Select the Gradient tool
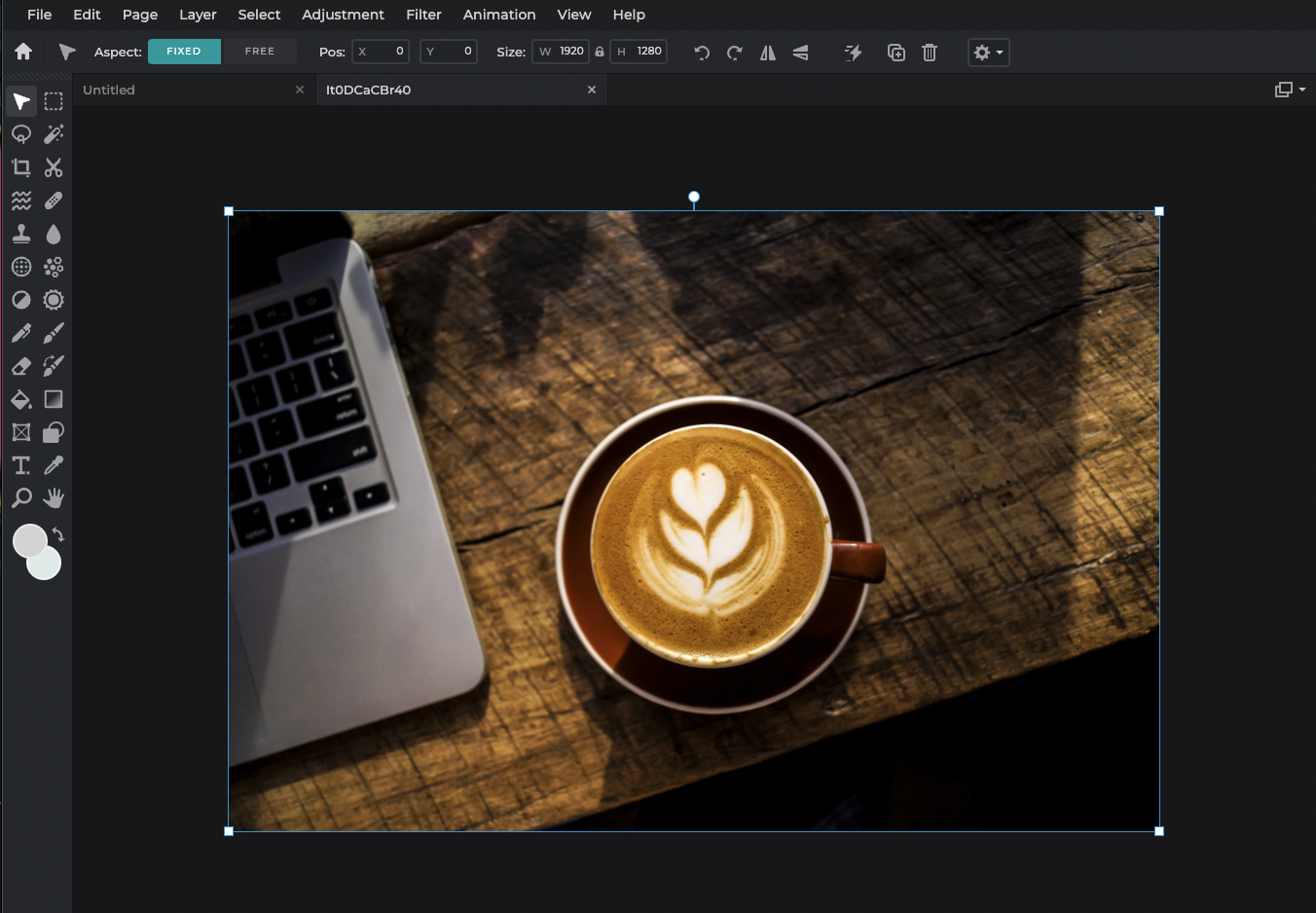Viewport: 1316px width, 913px height. 54,398
